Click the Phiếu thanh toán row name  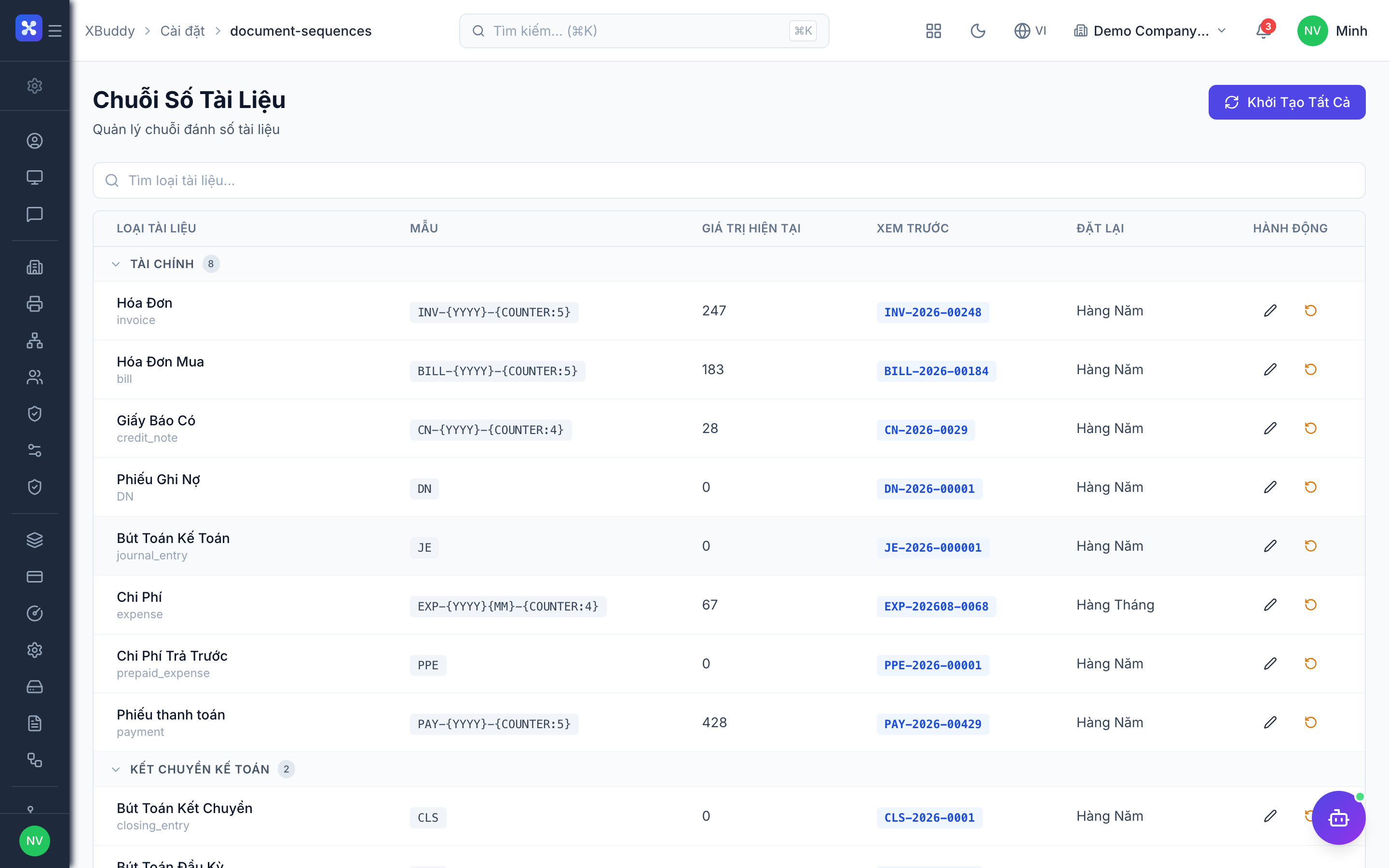170,715
